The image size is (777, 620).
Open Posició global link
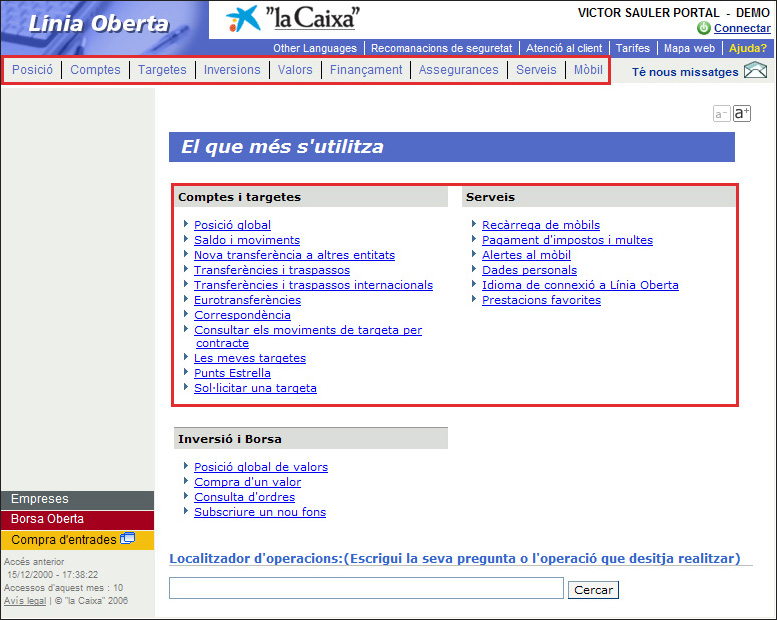232,225
